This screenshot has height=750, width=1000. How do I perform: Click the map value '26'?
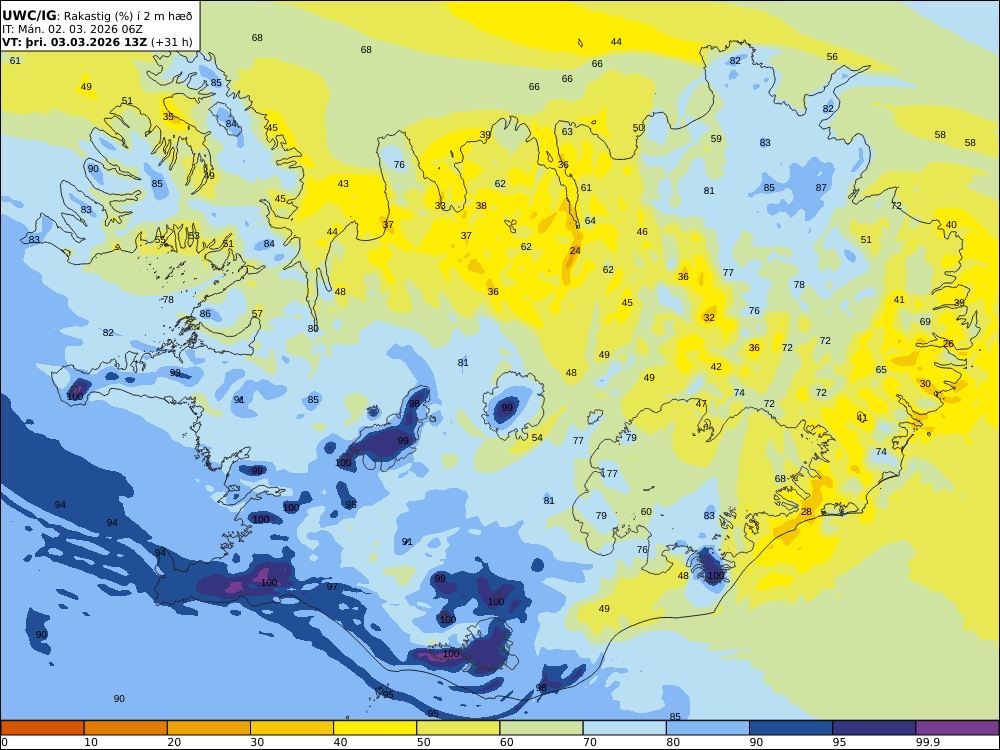click(x=948, y=344)
